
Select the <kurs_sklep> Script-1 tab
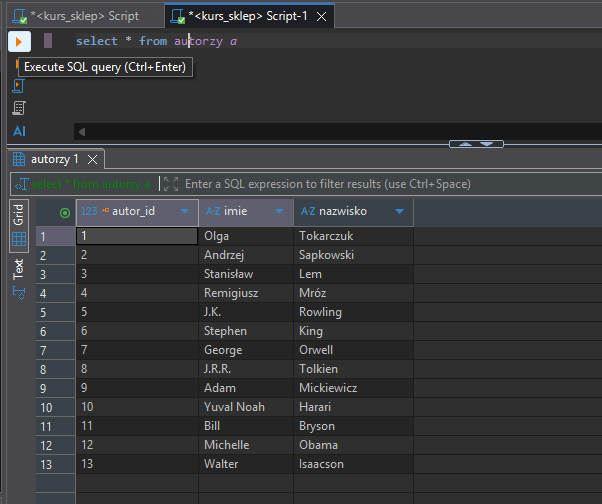pyautogui.click(x=250, y=16)
